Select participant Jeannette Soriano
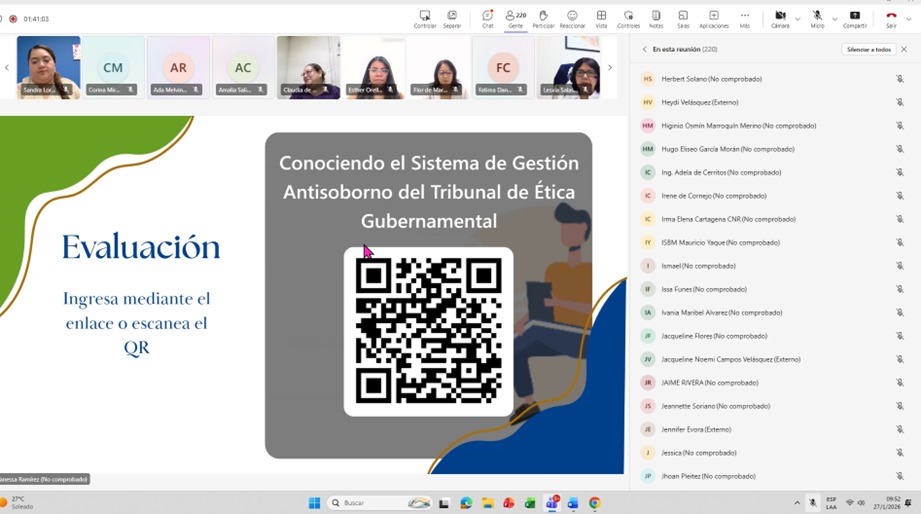921x514 pixels. [x=774, y=406]
